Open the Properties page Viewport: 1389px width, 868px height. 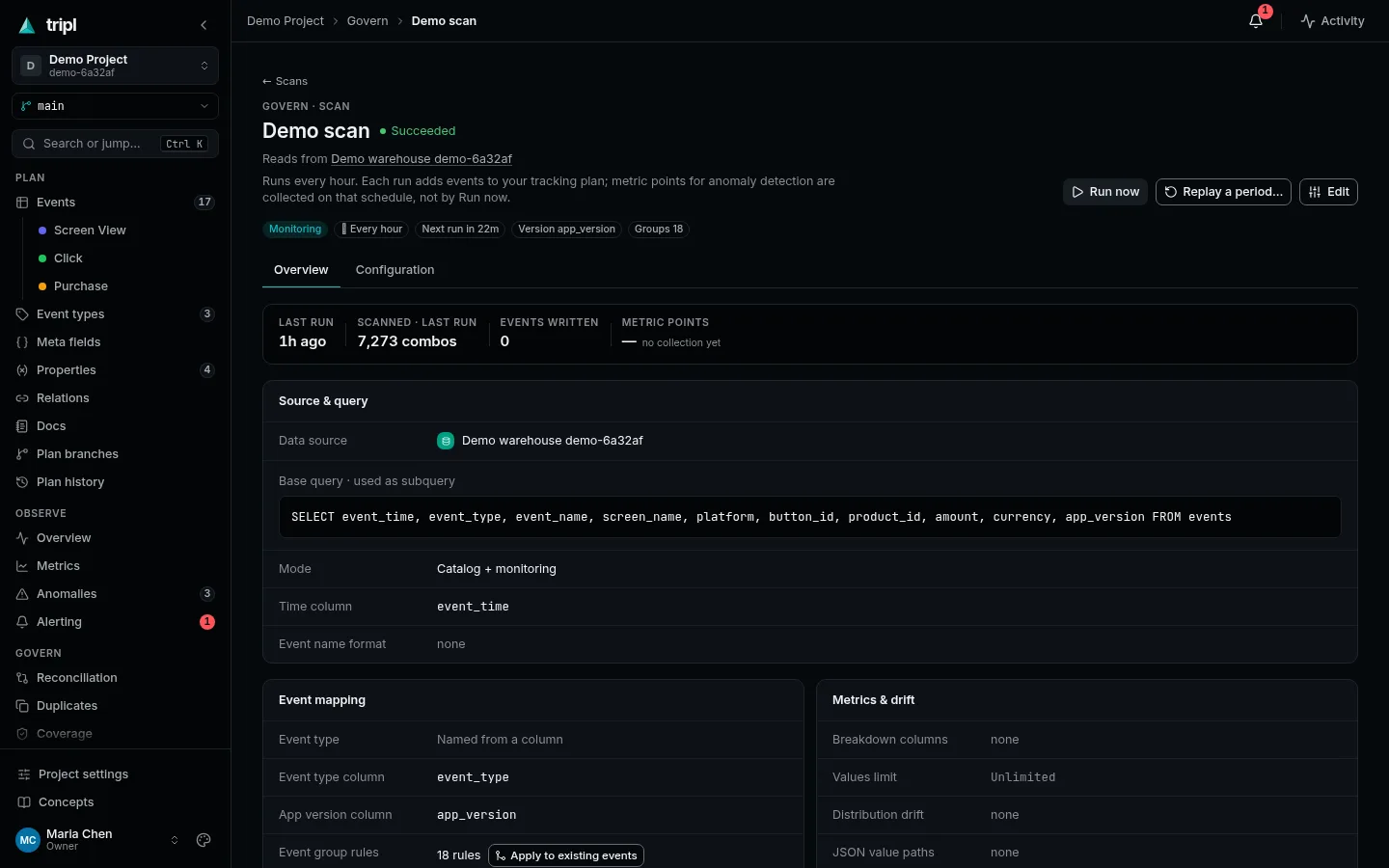click(x=115, y=370)
